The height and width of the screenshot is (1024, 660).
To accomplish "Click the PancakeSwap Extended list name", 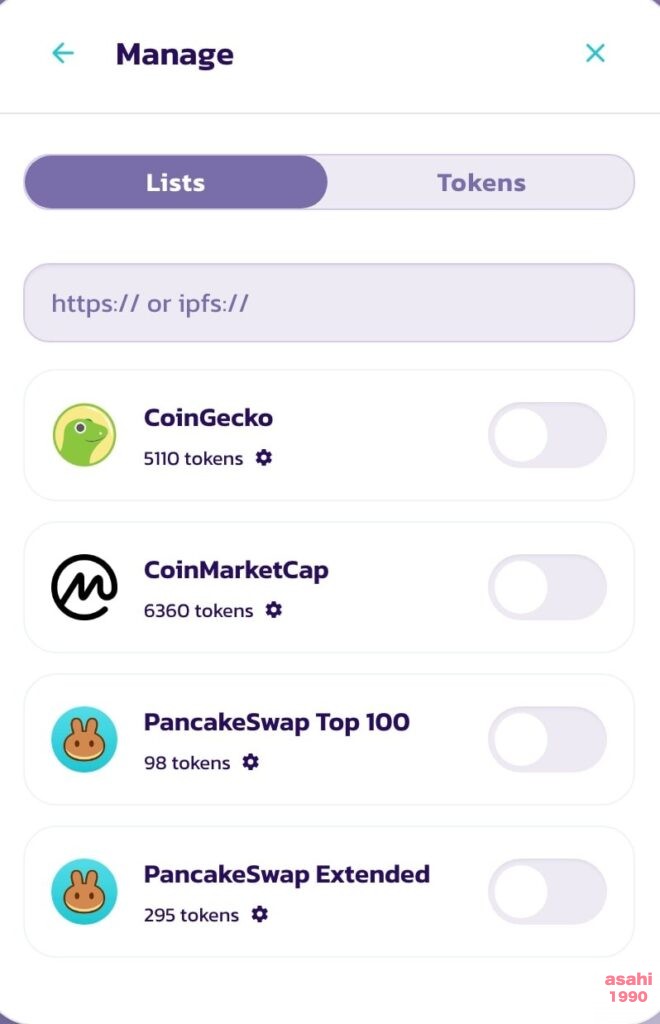I will tap(287, 874).
